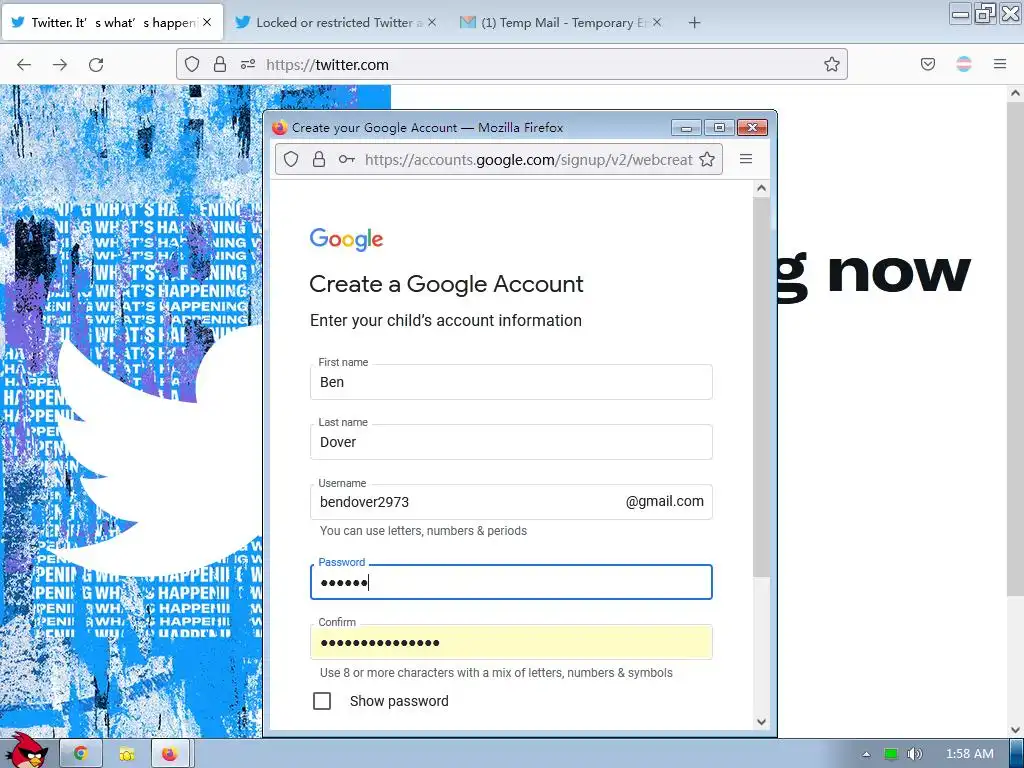This screenshot has width=1024, height=768.
Task: Click the Firefox account avatar icon
Action: [964, 64]
